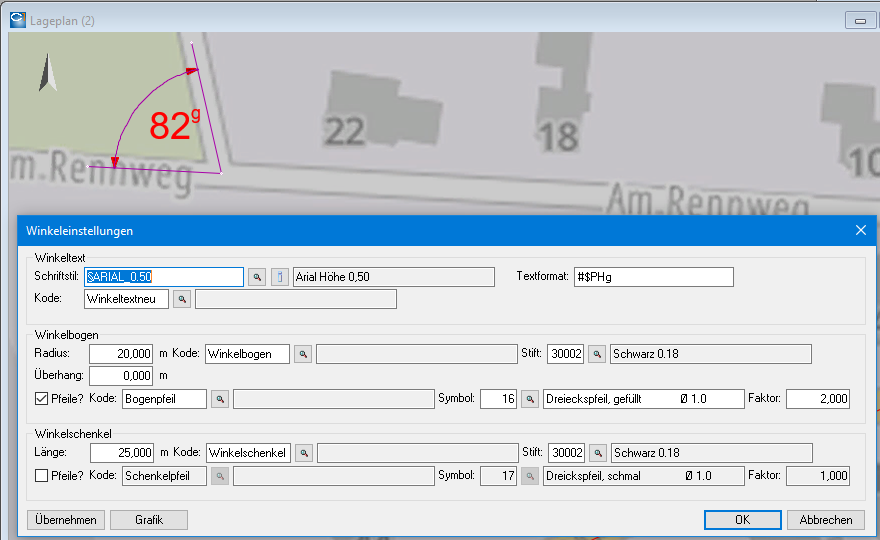Click the Textformat field #$PHg

(x=654, y=277)
